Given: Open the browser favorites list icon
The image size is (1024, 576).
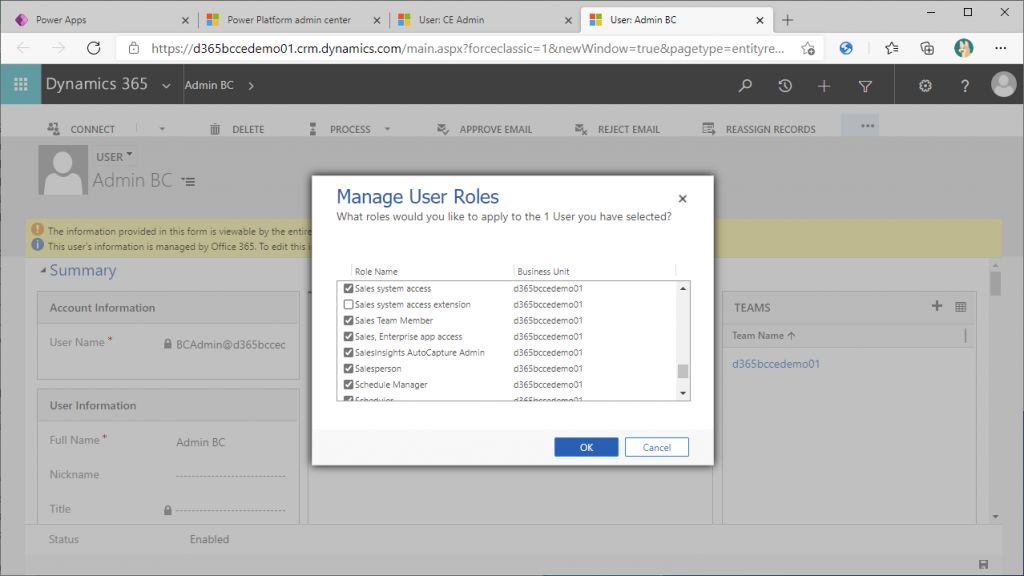Looking at the screenshot, I should [891, 48].
